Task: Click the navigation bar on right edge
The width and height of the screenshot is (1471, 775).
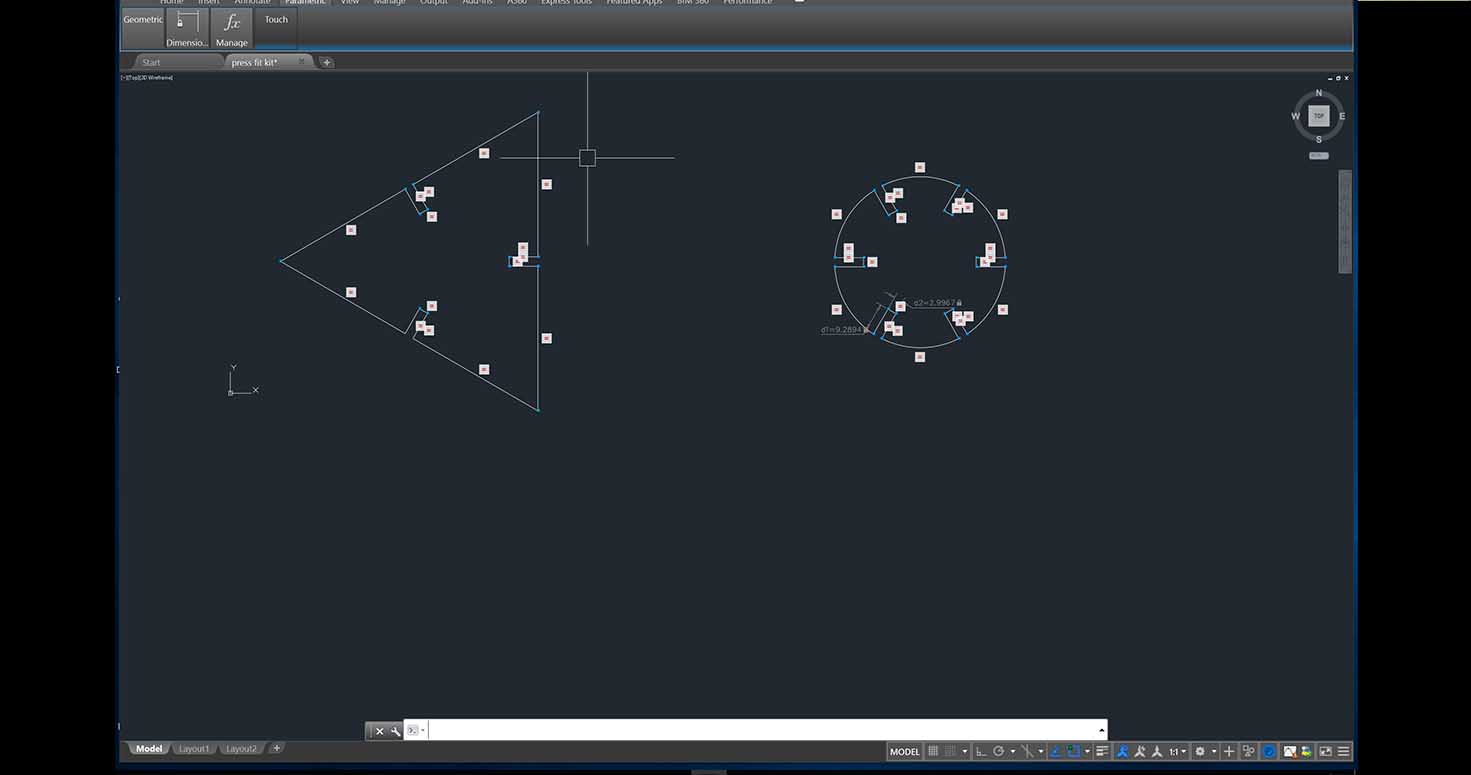Action: point(1345,221)
